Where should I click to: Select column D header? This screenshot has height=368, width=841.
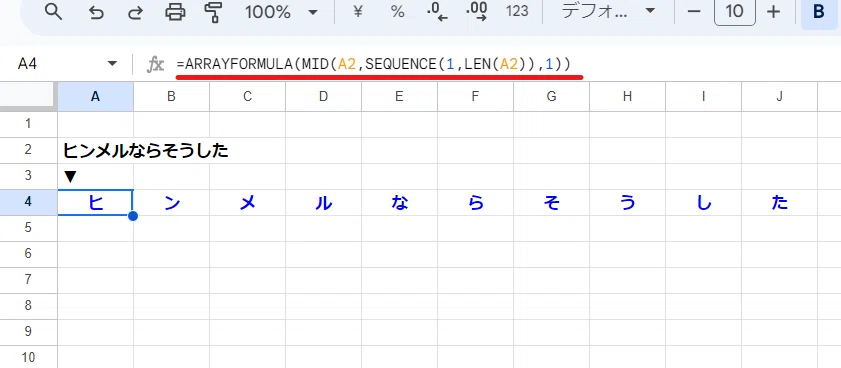click(x=323, y=96)
